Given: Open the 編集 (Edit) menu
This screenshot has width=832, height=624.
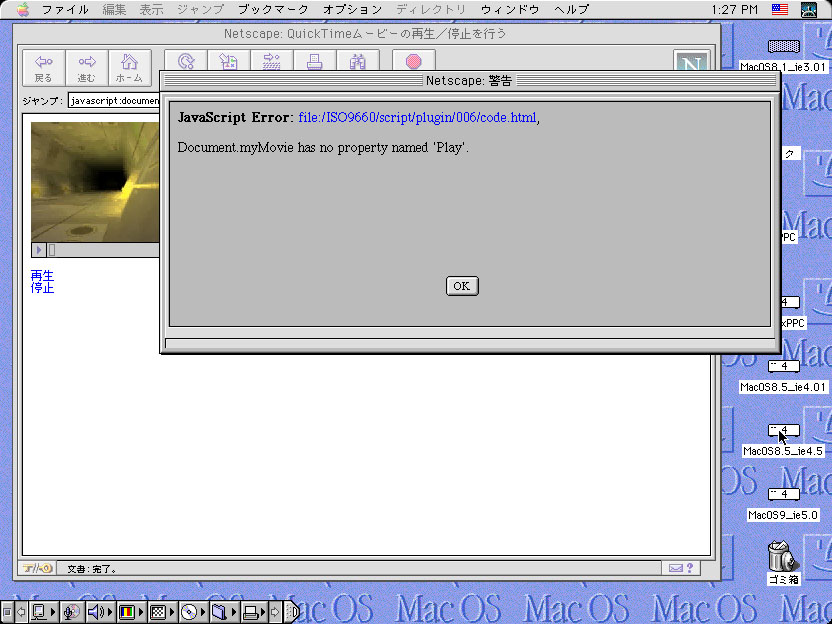Looking at the screenshot, I should coord(114,10).
